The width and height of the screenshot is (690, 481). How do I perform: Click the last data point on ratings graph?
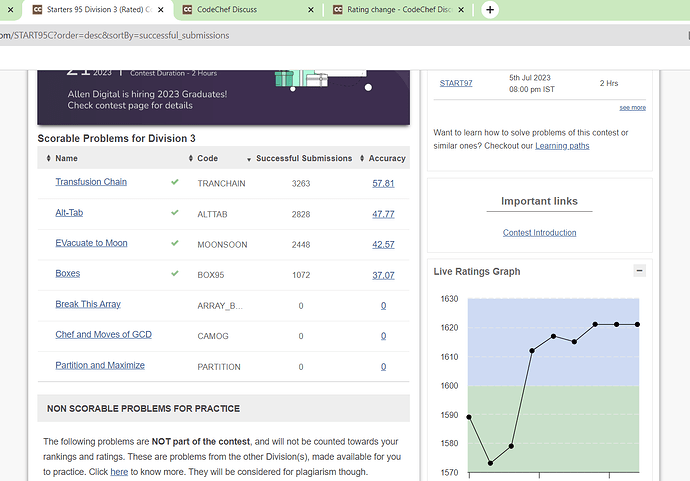pyautogui.click(x=637, y=324)
